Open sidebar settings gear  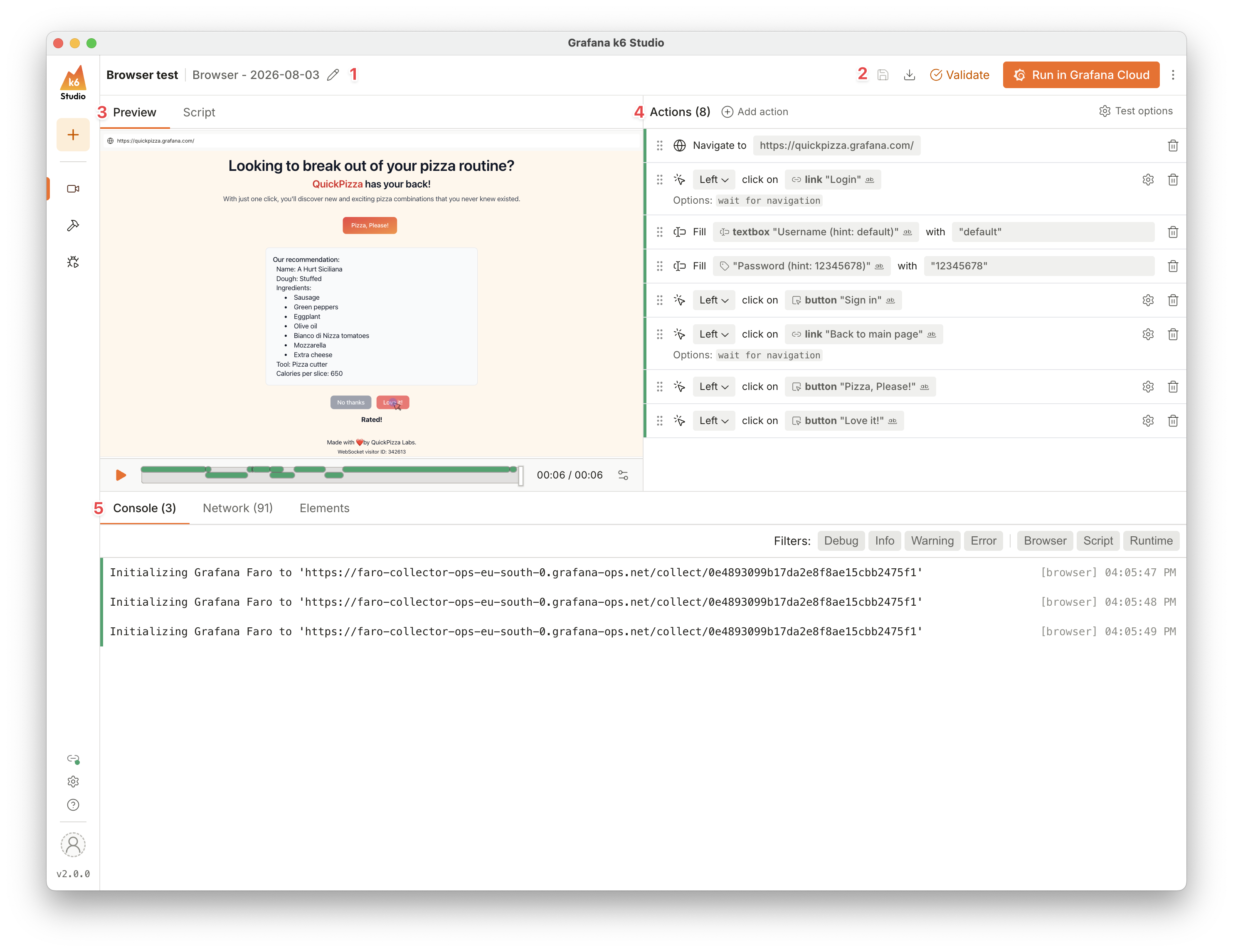click(73, 782)
